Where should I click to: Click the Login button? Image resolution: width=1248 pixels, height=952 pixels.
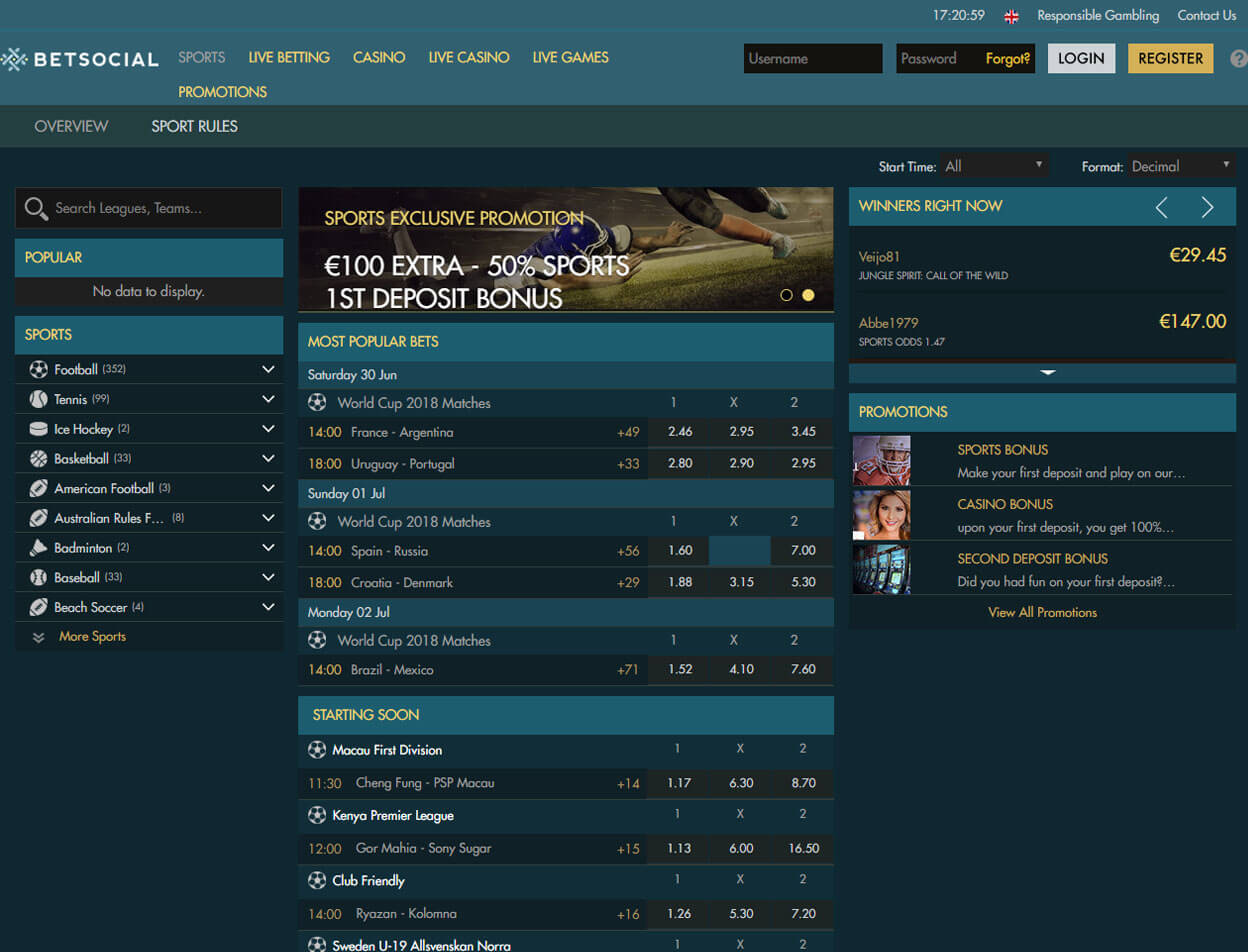coord(1081,58)
